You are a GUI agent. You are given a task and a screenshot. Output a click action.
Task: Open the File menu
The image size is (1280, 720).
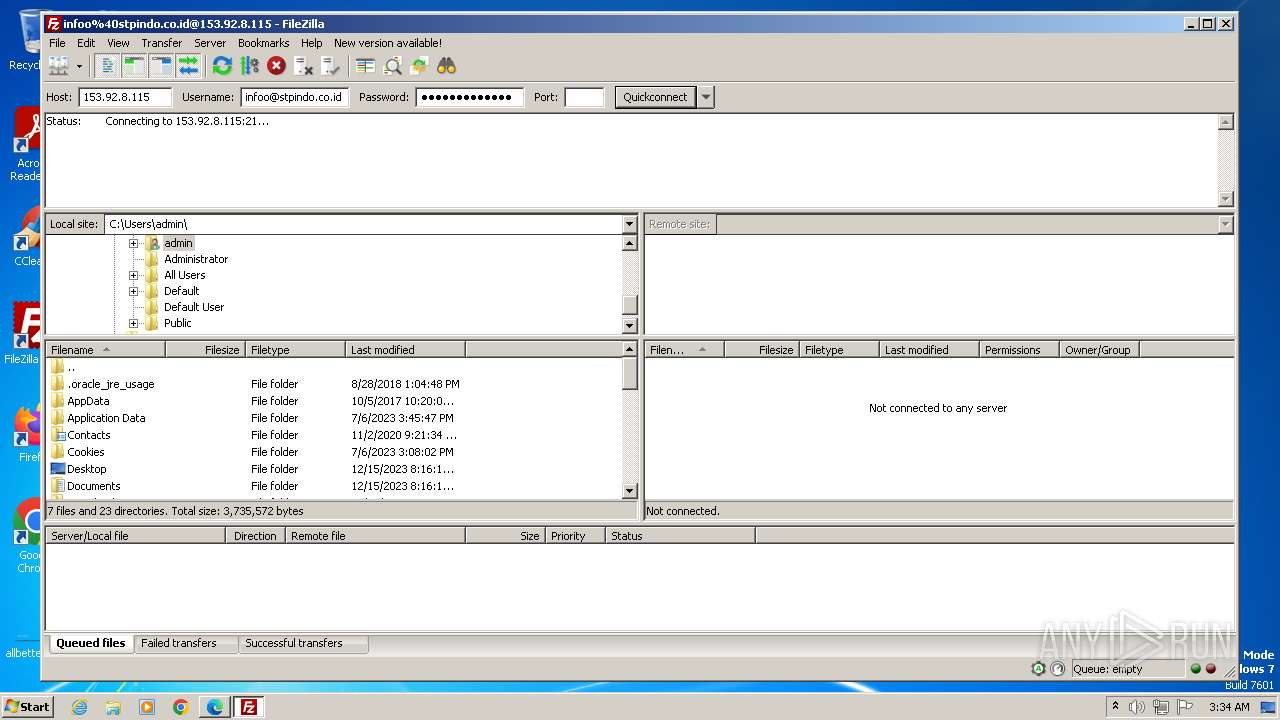pos(57,43)
